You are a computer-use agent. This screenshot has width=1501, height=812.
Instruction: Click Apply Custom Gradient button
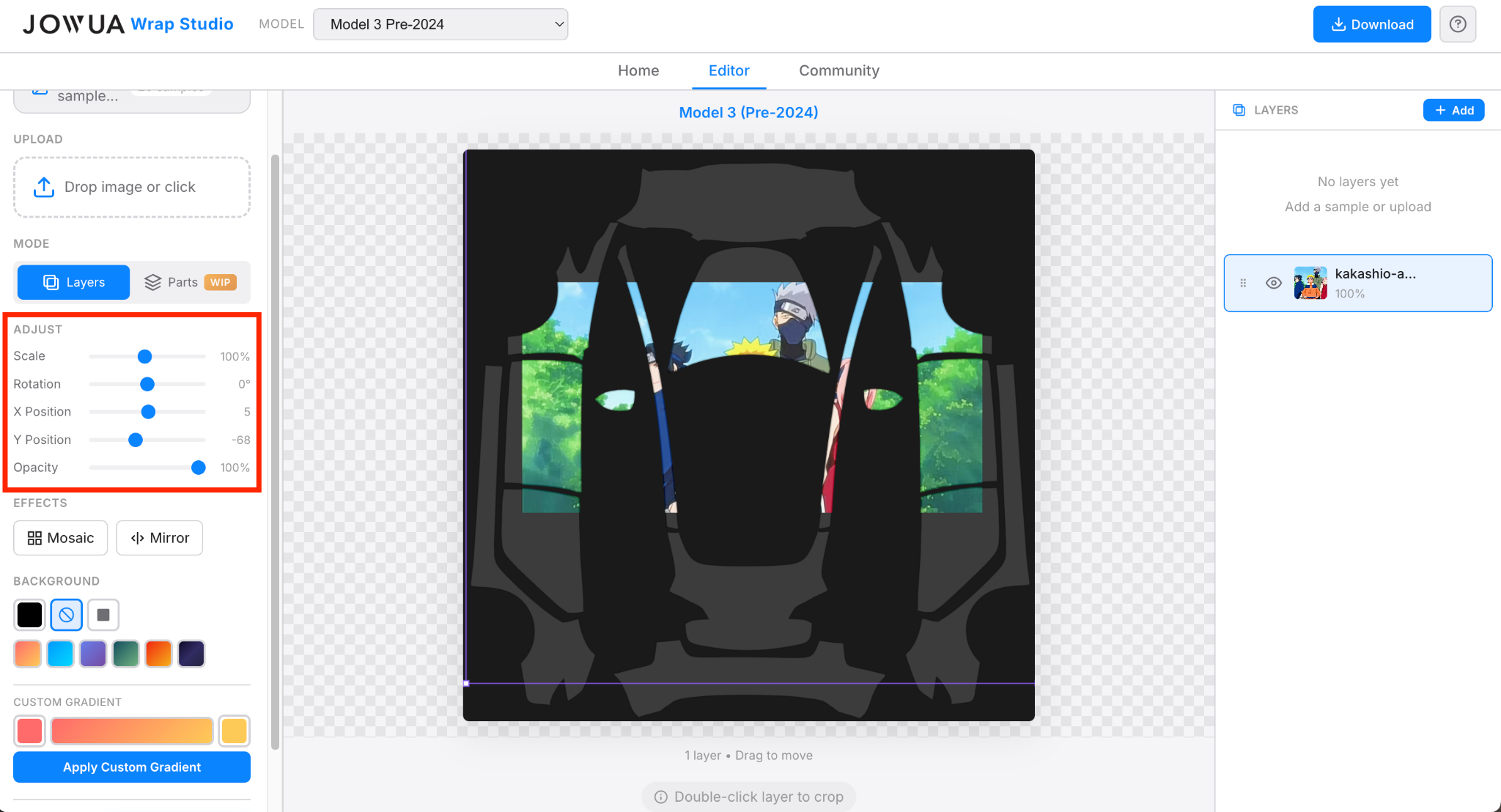[x=132, y=767]
